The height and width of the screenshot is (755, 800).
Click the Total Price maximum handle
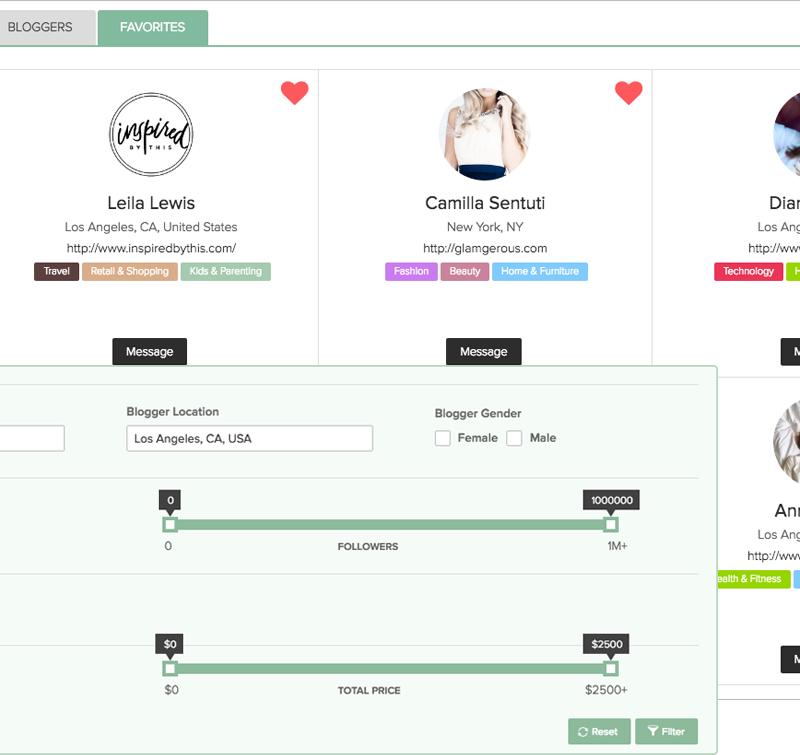coord(611,668)
